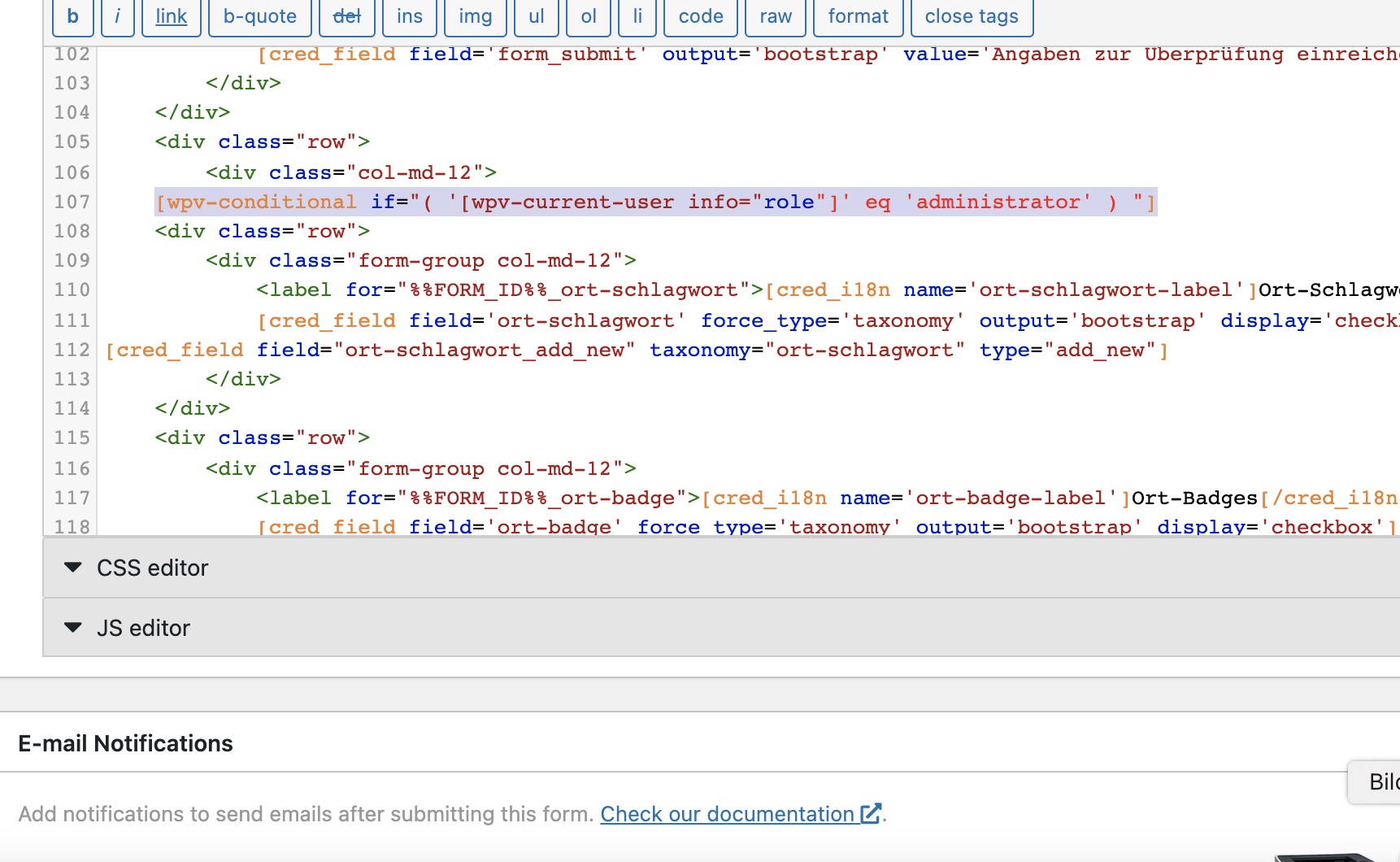Click line number 112 in the gutter
Image resolution: width=1400 pixels, height=862 pixels.
click(72, 350)
